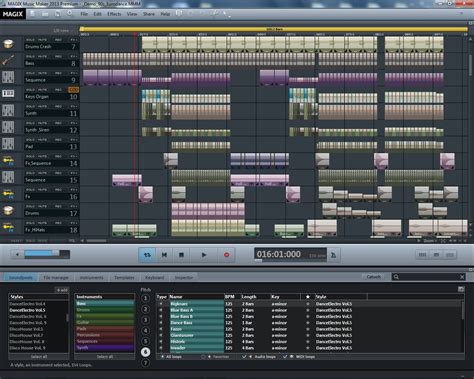The width and height of the screenshot is (474, 379).
Task: Open FX dropdown on Bass track
Action: click(73, 56)
